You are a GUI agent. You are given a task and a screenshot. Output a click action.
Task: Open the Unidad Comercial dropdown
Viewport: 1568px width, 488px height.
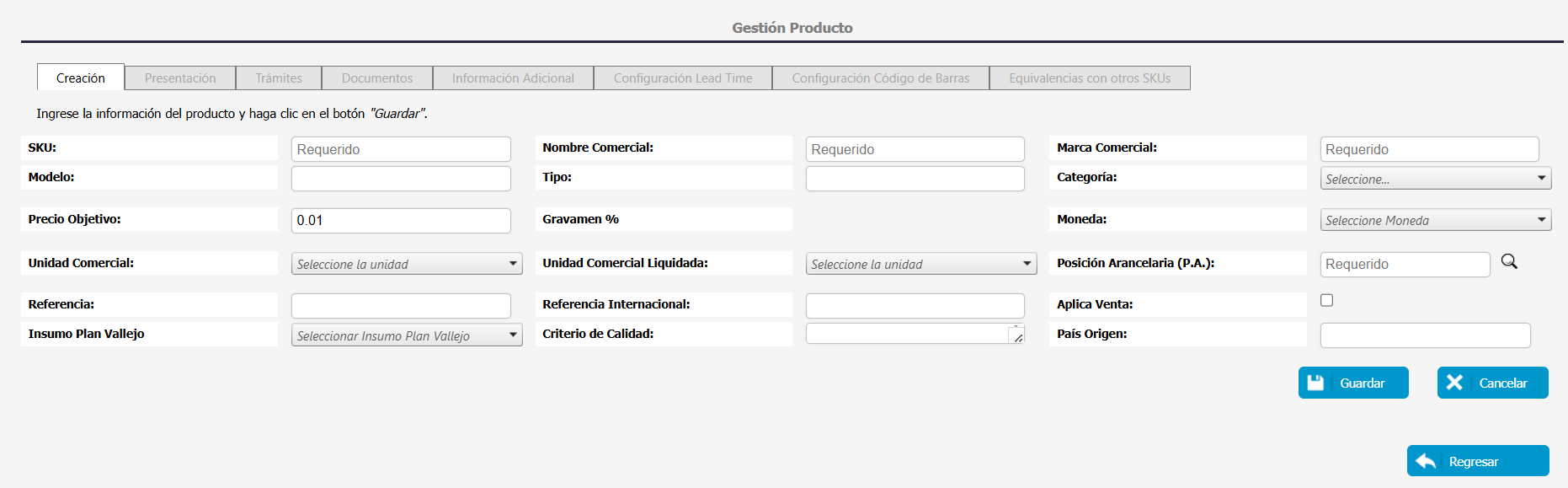tap(407, 264)
